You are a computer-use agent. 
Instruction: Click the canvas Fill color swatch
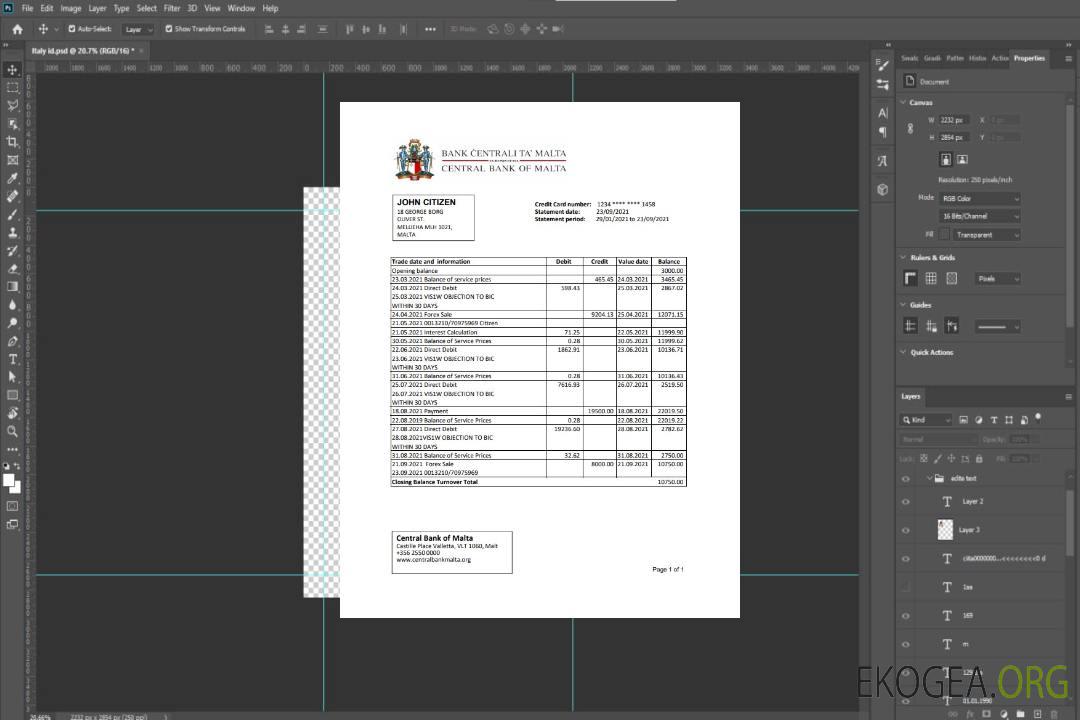click(x=944, y=235)
